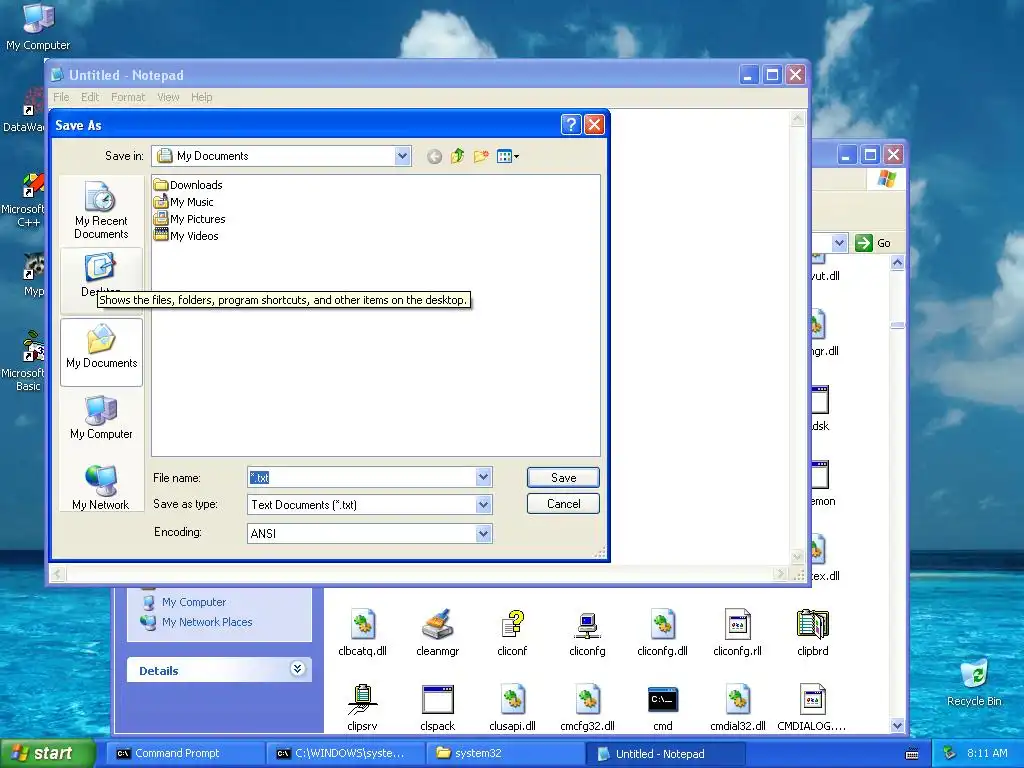Open Notepad Help menu
The height and width of the screenshot is (768, 1024).
tap(202, 97)
